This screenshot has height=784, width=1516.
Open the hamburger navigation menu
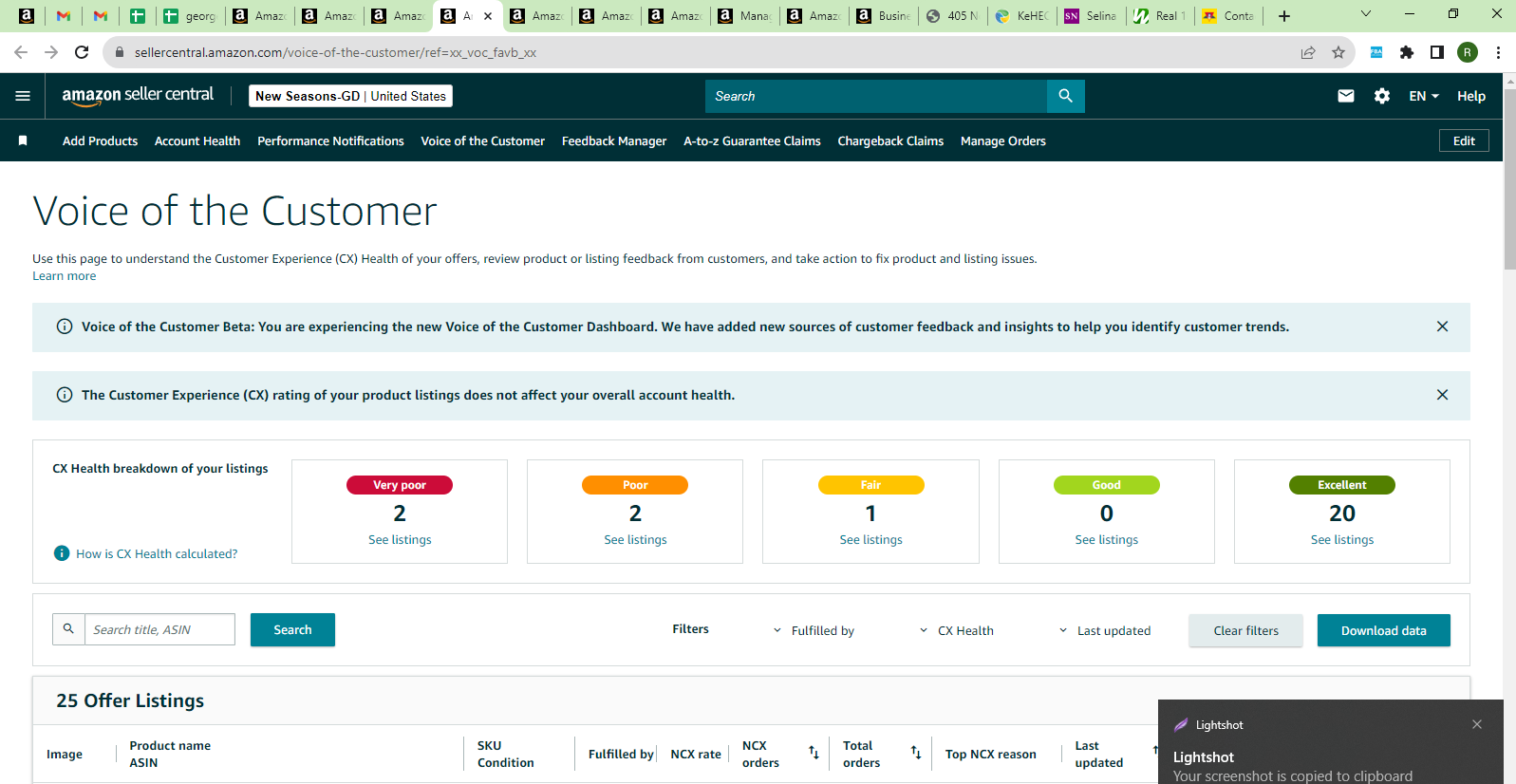tap(23, 96)
